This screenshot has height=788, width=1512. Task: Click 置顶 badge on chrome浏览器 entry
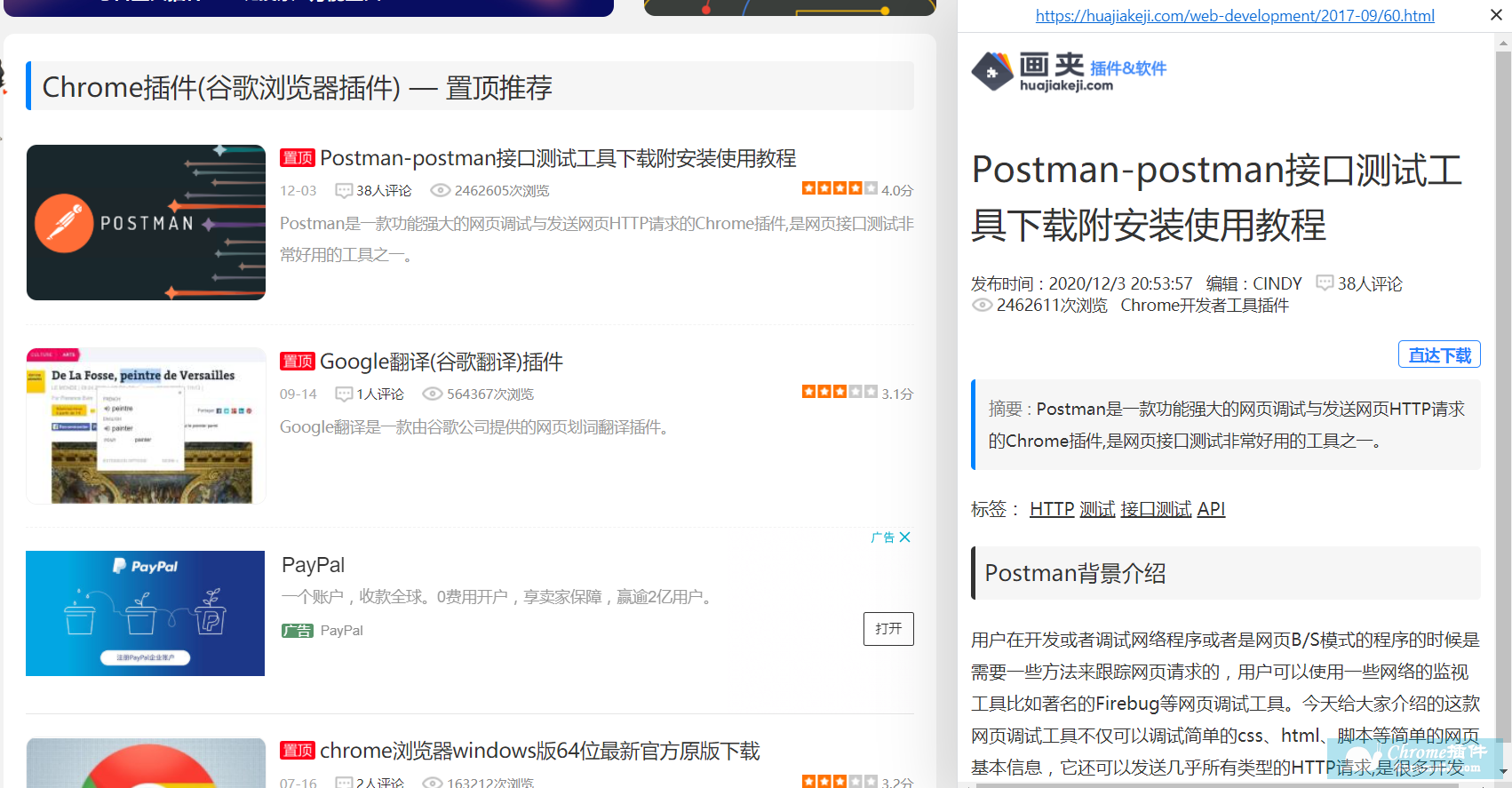(298, 751)
